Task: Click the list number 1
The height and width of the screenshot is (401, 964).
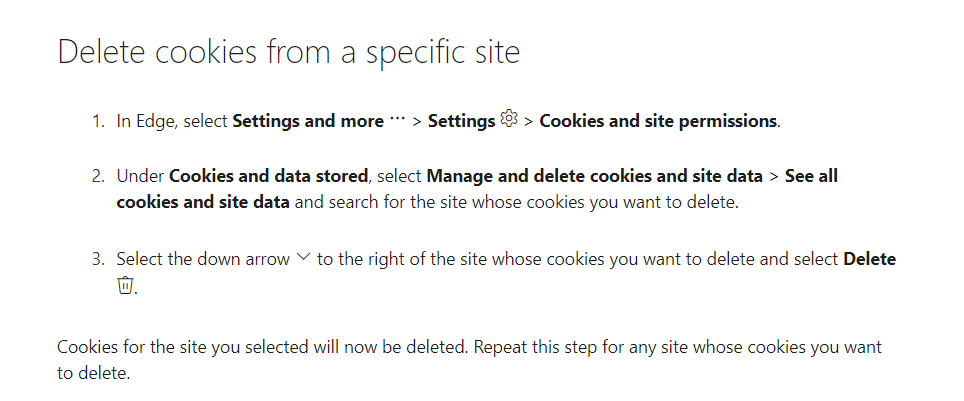Action: (x=97, y=121)
